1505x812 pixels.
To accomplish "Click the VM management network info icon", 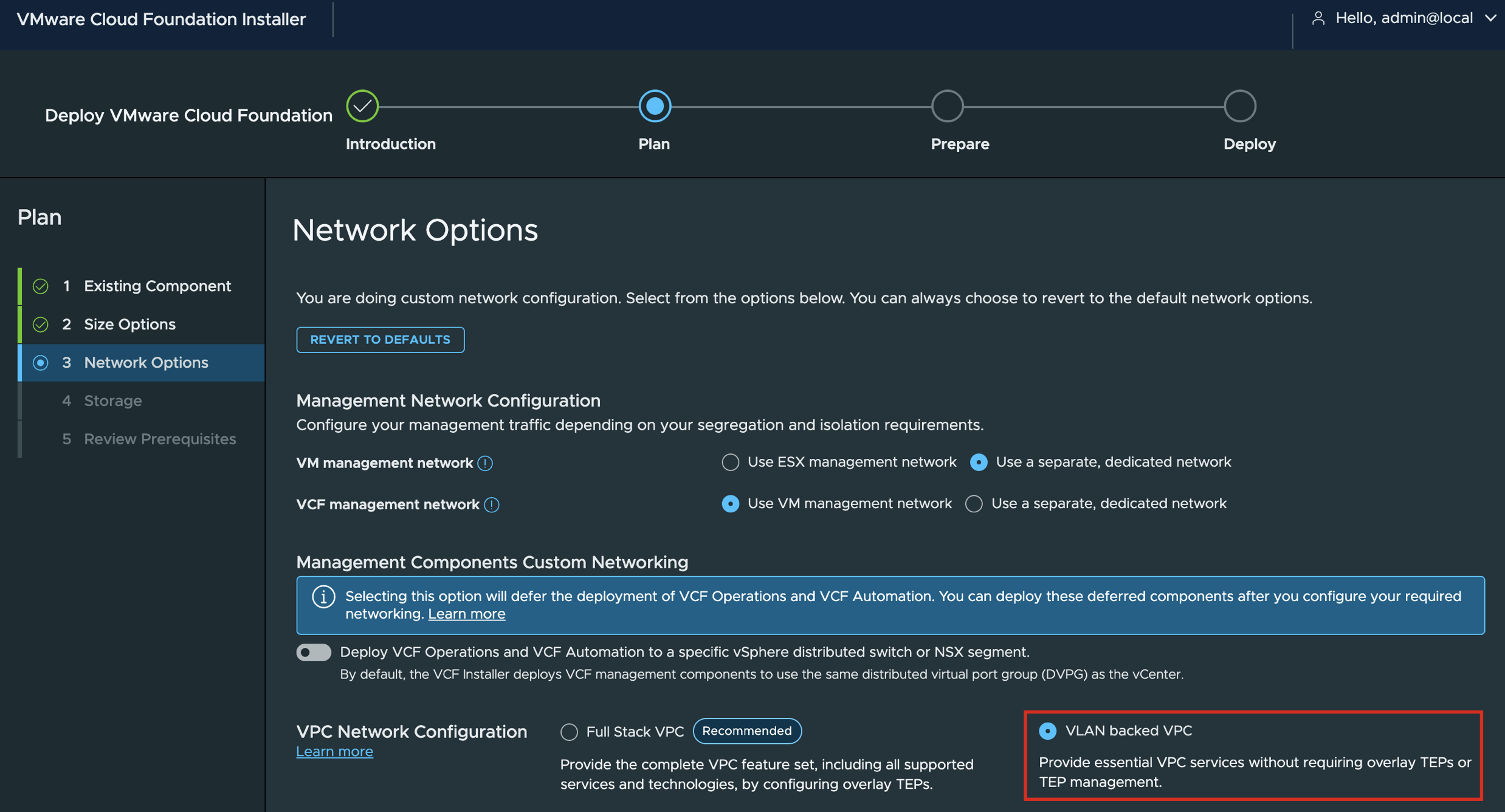I will (x=485, y=463).
